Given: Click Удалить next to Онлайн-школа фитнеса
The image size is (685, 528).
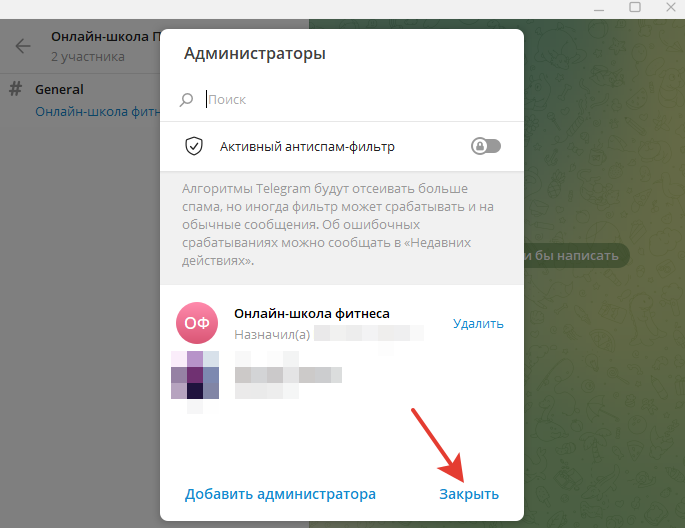Looking at the screenshot, I should click(478, 323).
